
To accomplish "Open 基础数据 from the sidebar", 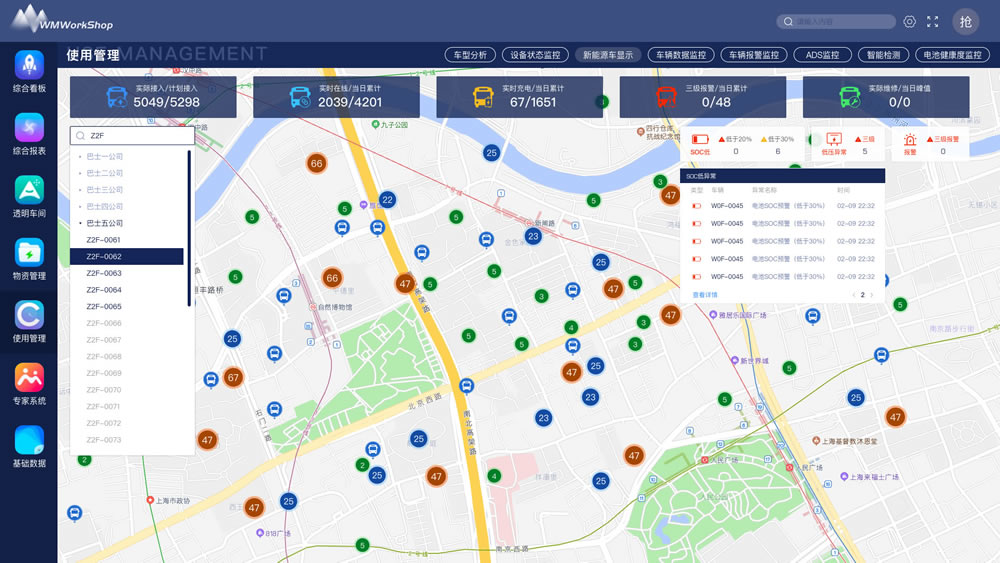I will pyautogui.click(x=29, y=441).
